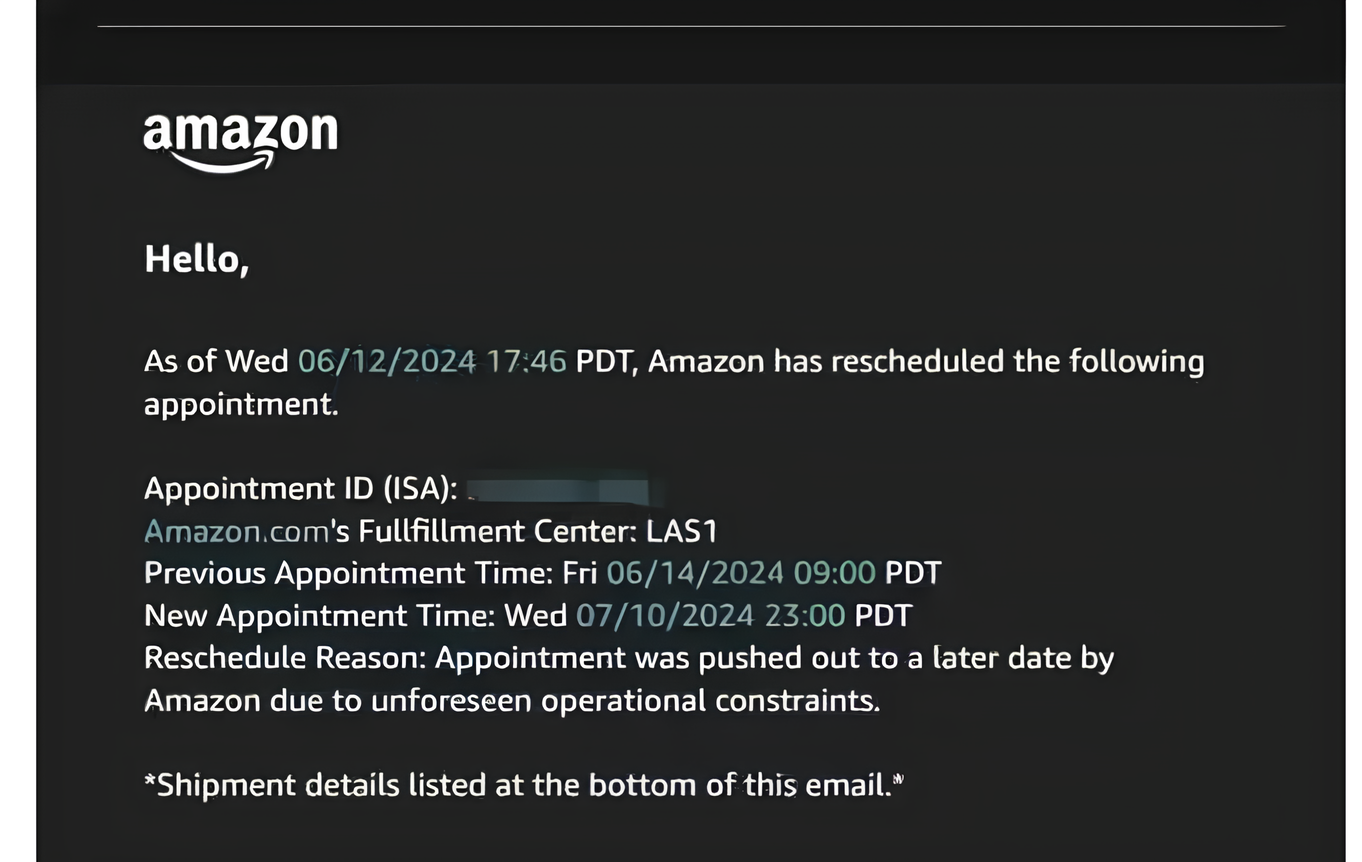Click the "Hello," greeting heading
Screen dimensions: 1362x862
pos(196,259)
